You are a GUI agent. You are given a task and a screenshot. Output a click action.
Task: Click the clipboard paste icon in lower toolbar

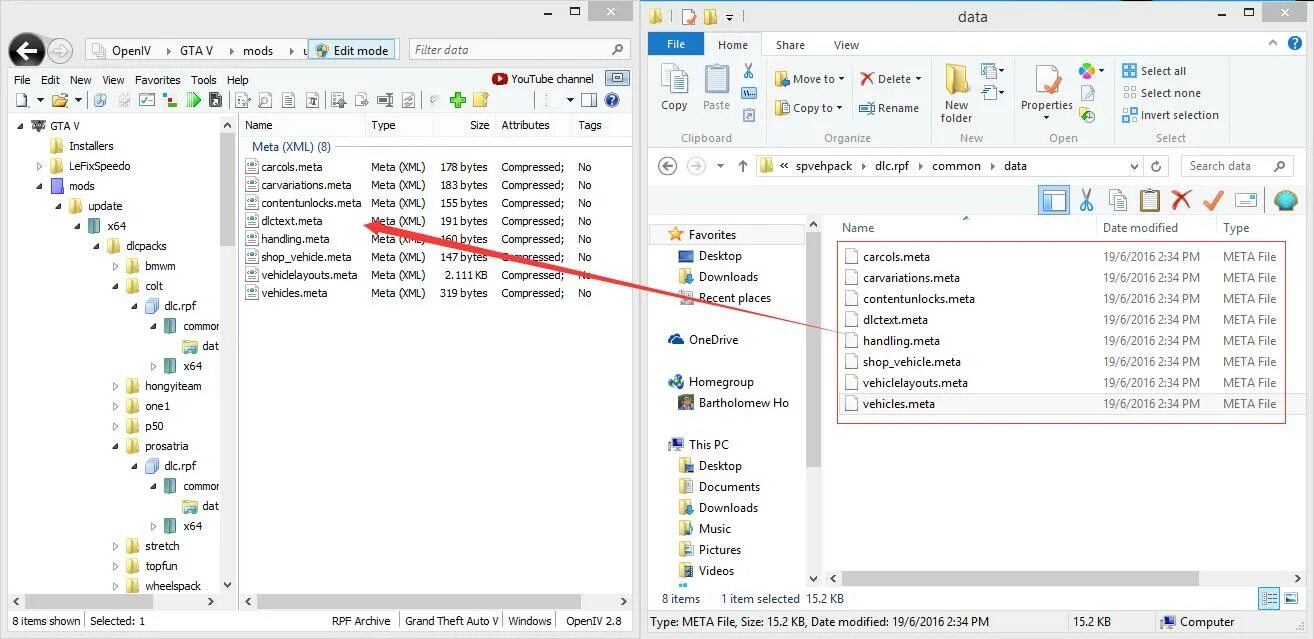1150,200
